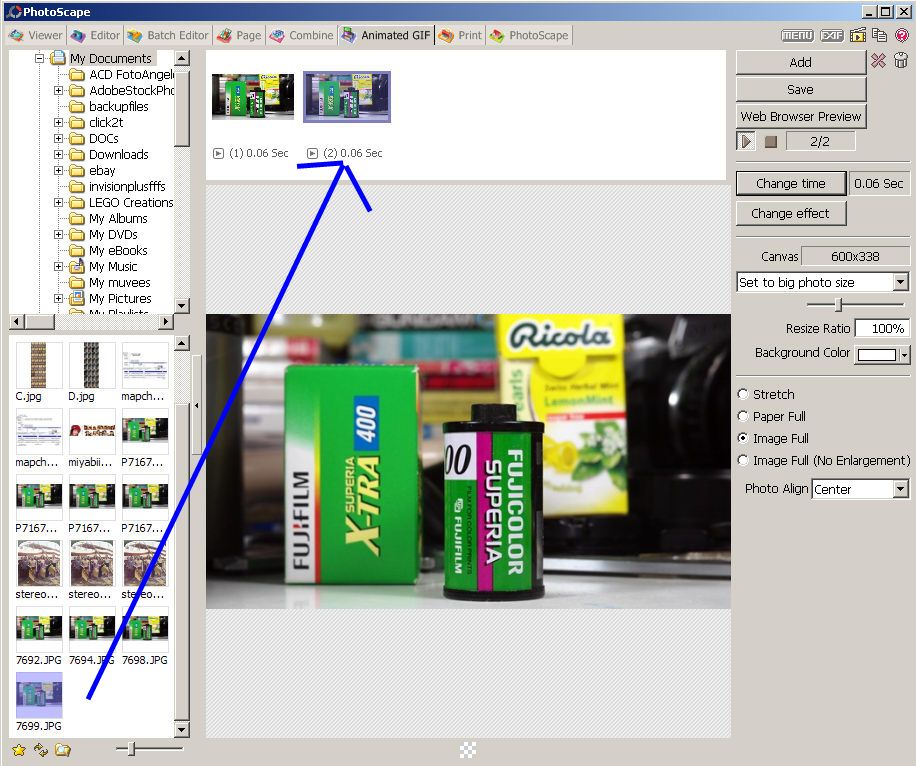Click the Add button
Image resolution: width=916 pixels, height=766 pixels.
(800, 62)
